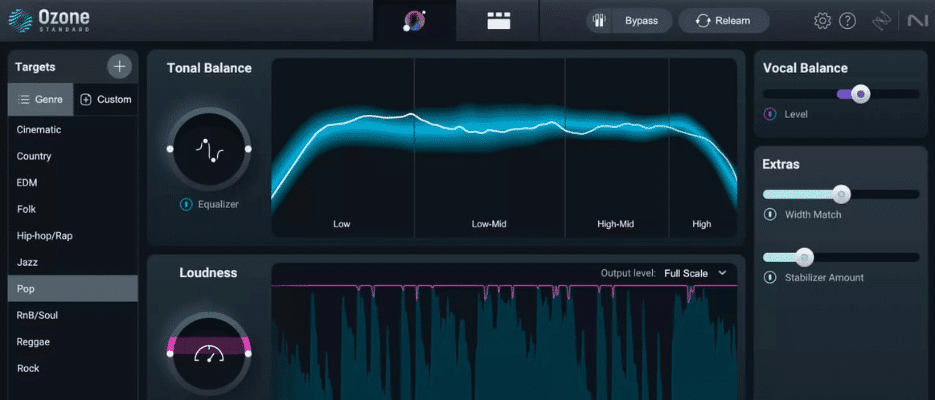The height and width of the screenshot is (400, 935).
Task: Click the Targets heading
Action: pos(35,67)
